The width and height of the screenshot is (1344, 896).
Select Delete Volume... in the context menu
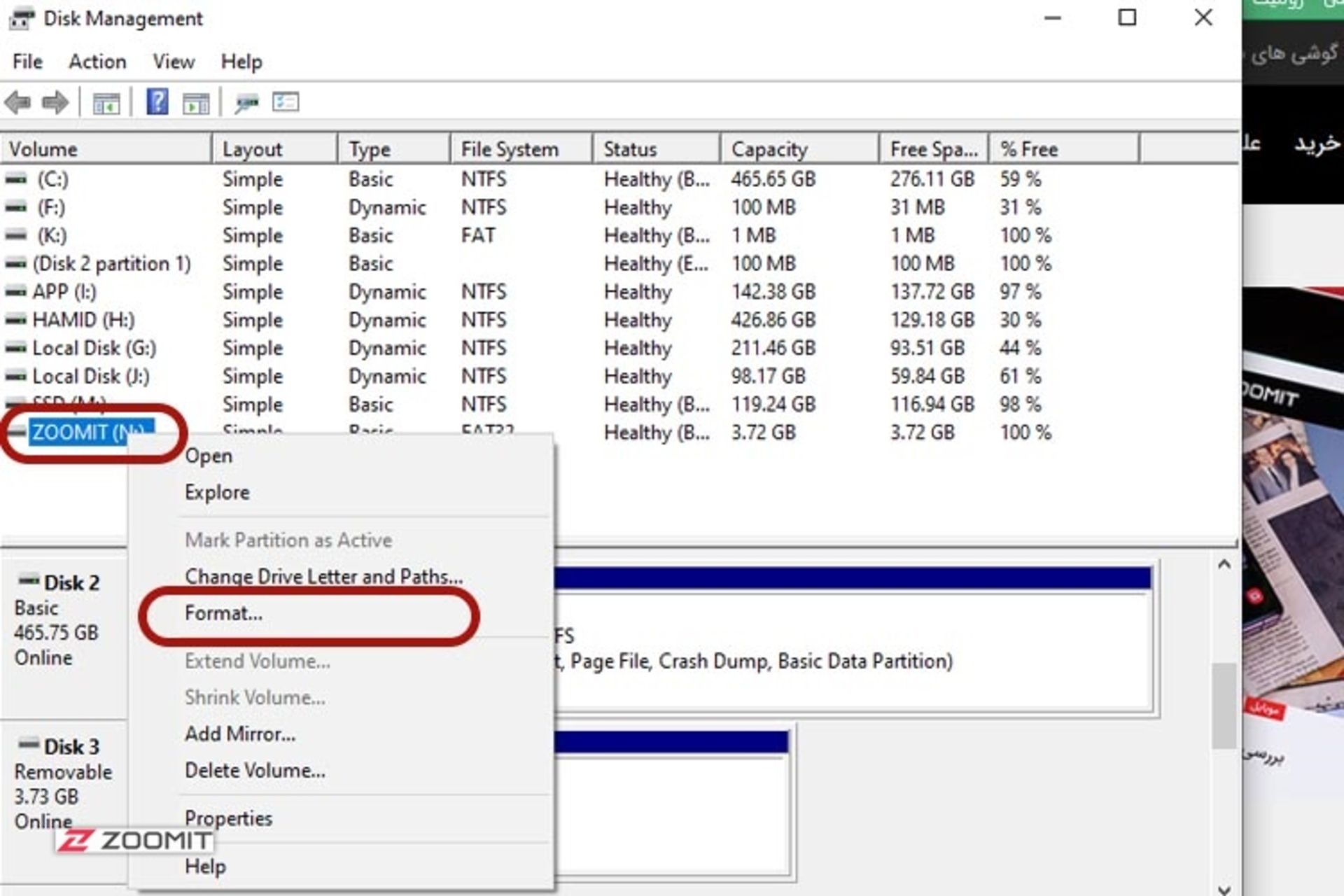pos(255,771)
